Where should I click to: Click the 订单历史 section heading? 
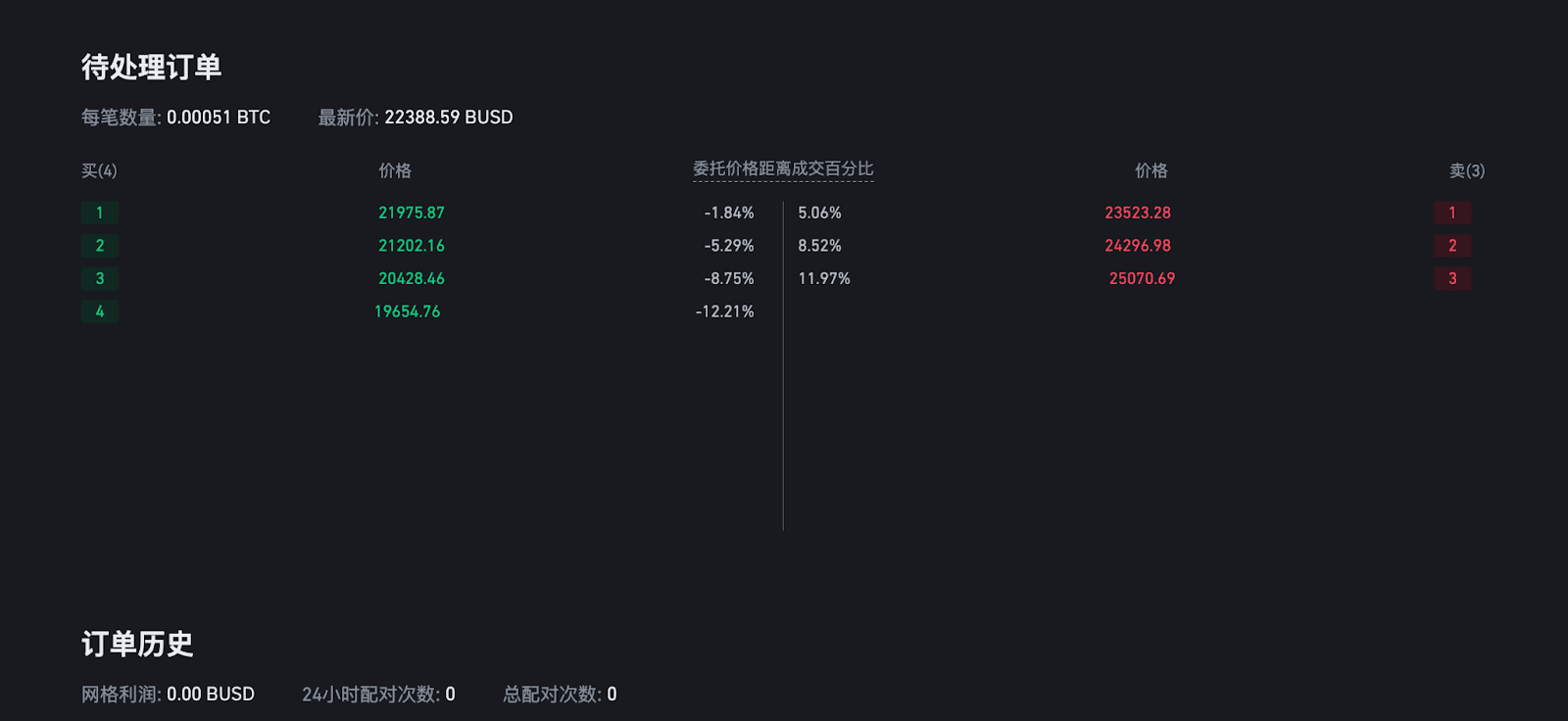click(x=137, y=644)
